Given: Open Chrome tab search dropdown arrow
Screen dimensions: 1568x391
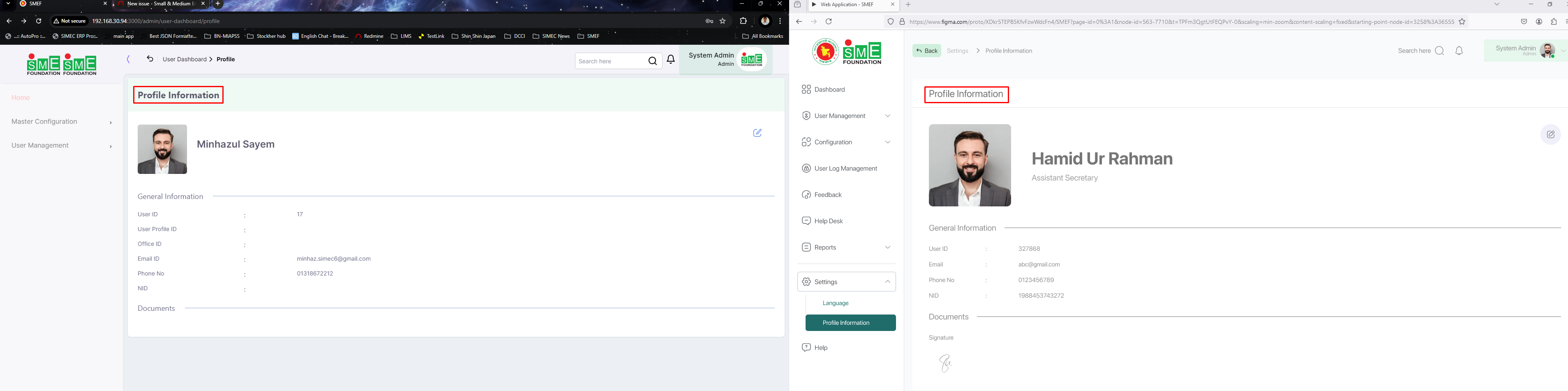Looking at the screenshot, I should [8, 4].
